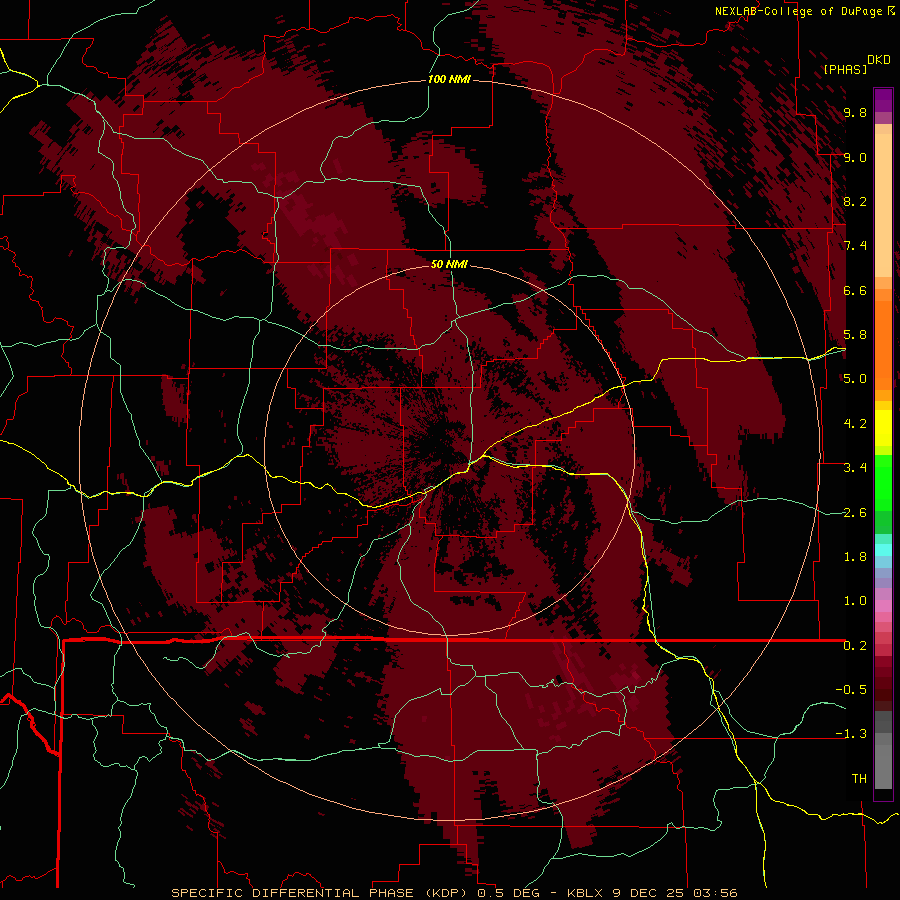Click the 9 DEC 25 date text
This screenshot has width=900, height=900.
[x=649, y=893]
